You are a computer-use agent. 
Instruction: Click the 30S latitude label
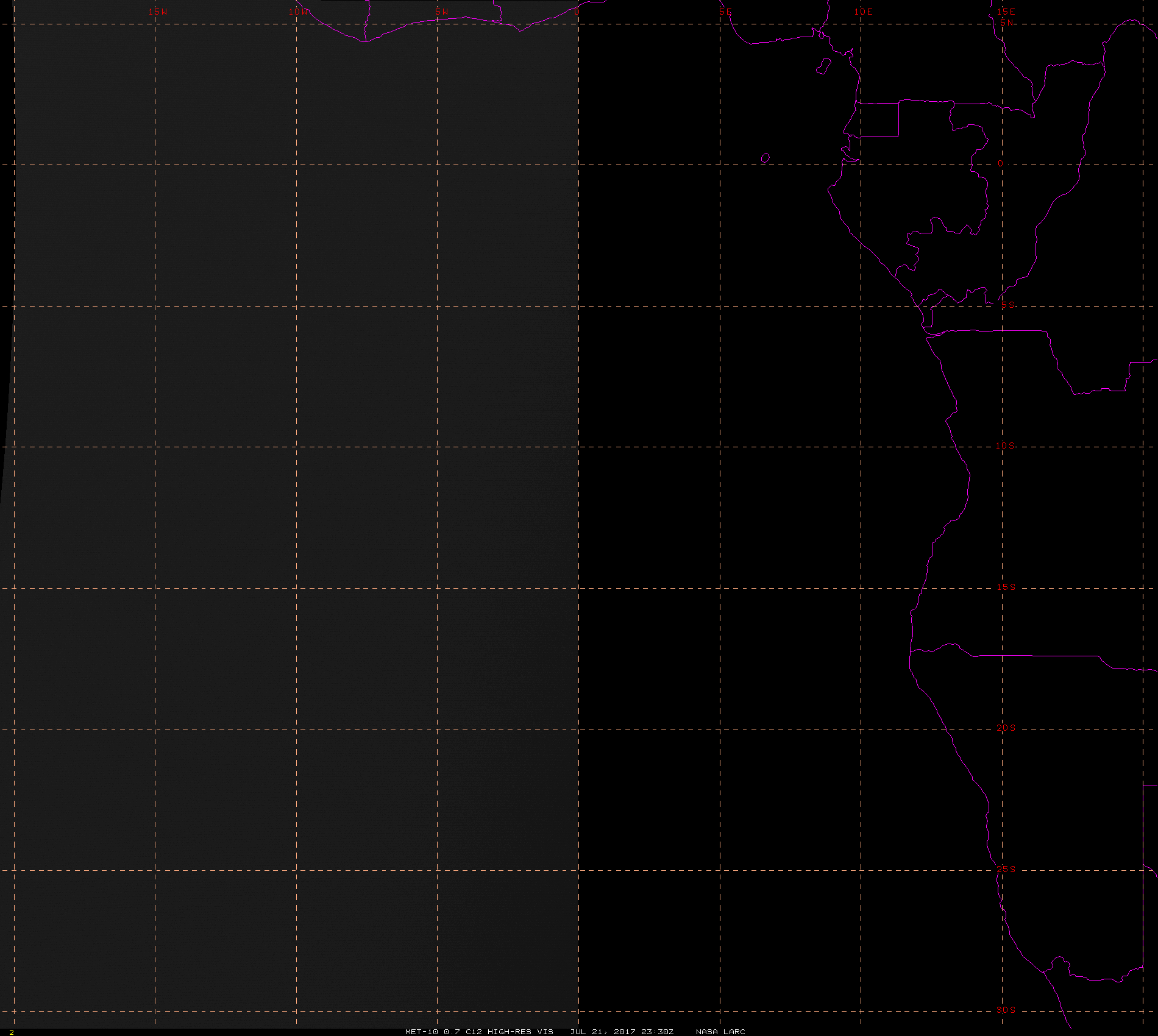tap(1006, 1010)
